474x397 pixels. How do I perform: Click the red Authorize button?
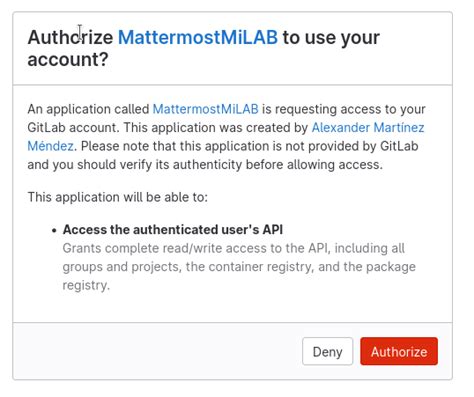tap(399, 351)
